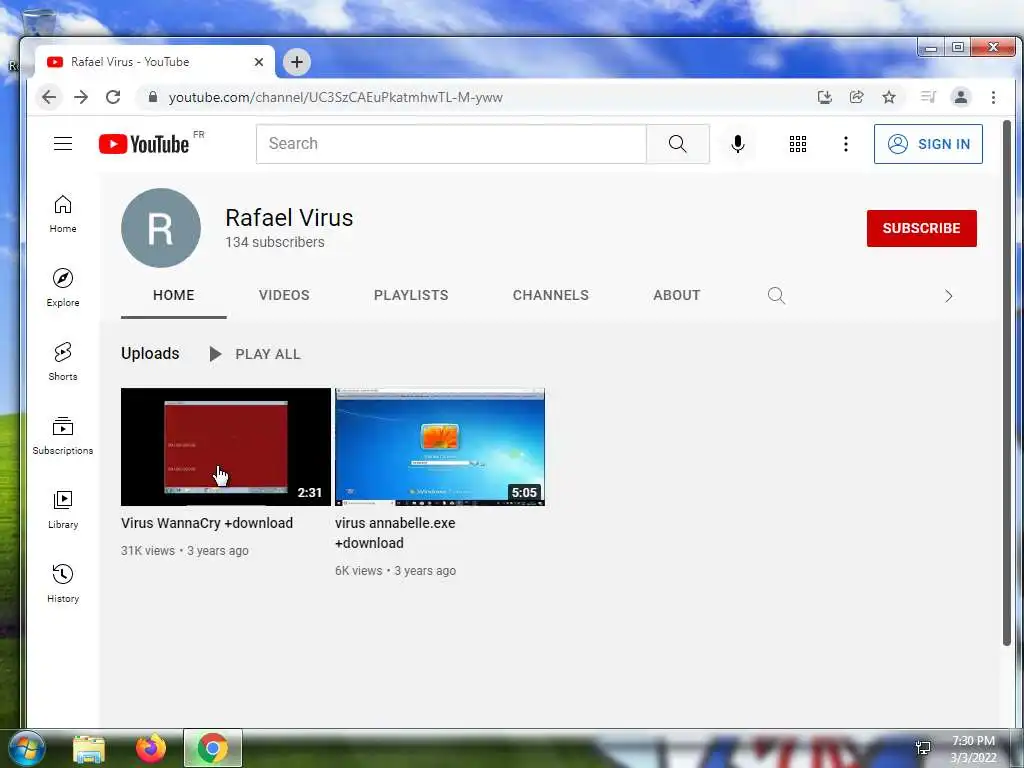
Task: Open Home in the sidebar
Action: [63, 214]
